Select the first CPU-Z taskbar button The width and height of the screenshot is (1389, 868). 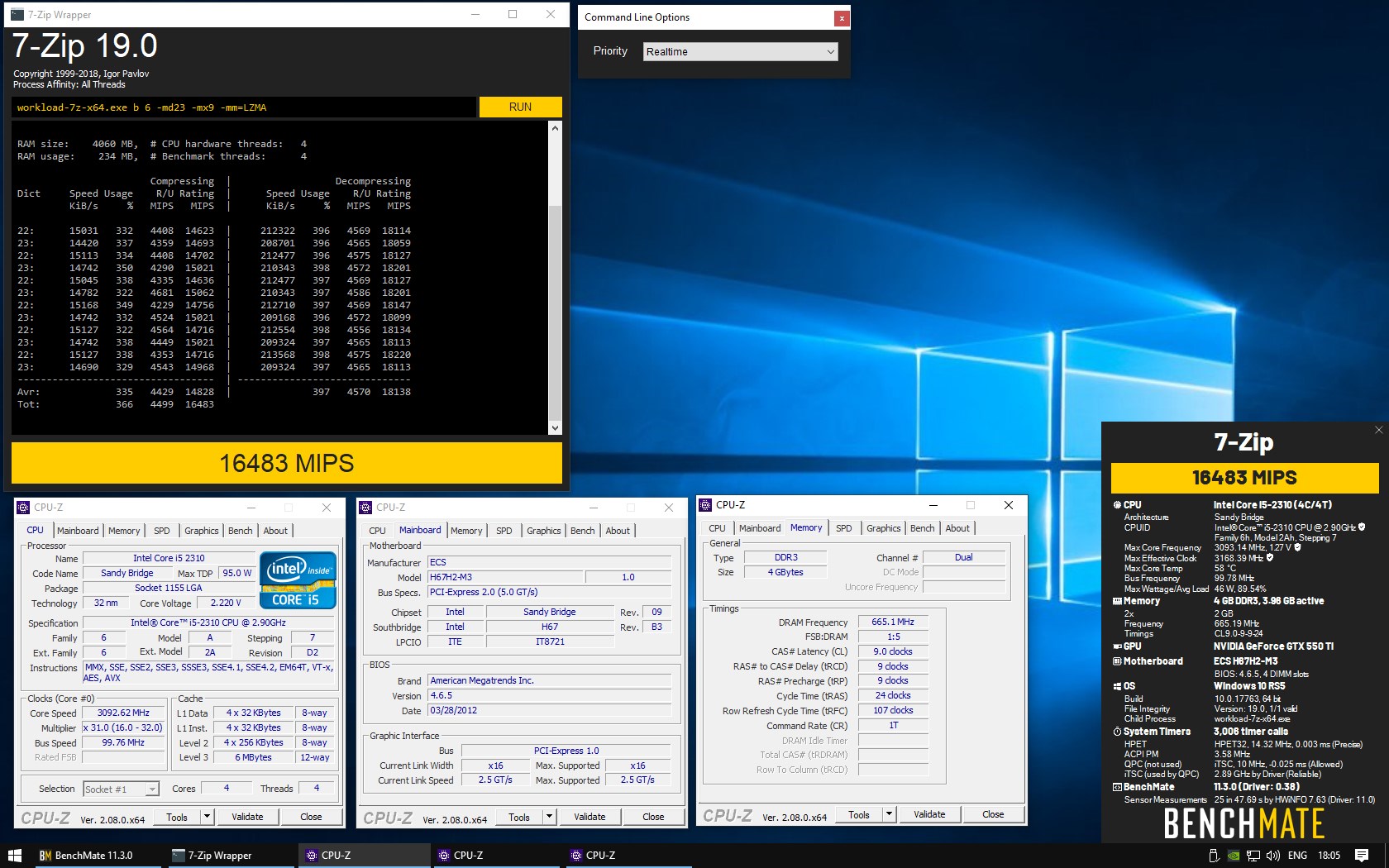364,856
